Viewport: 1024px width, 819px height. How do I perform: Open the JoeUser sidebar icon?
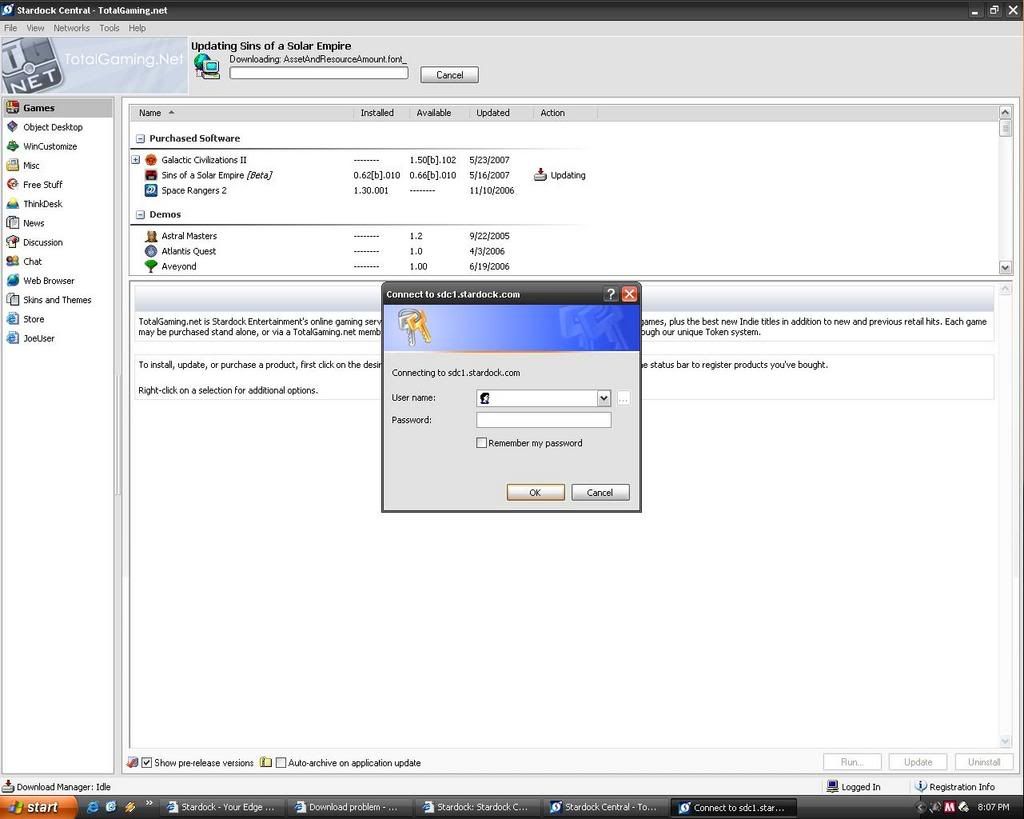pyautogui.click(x=12, y=338)
